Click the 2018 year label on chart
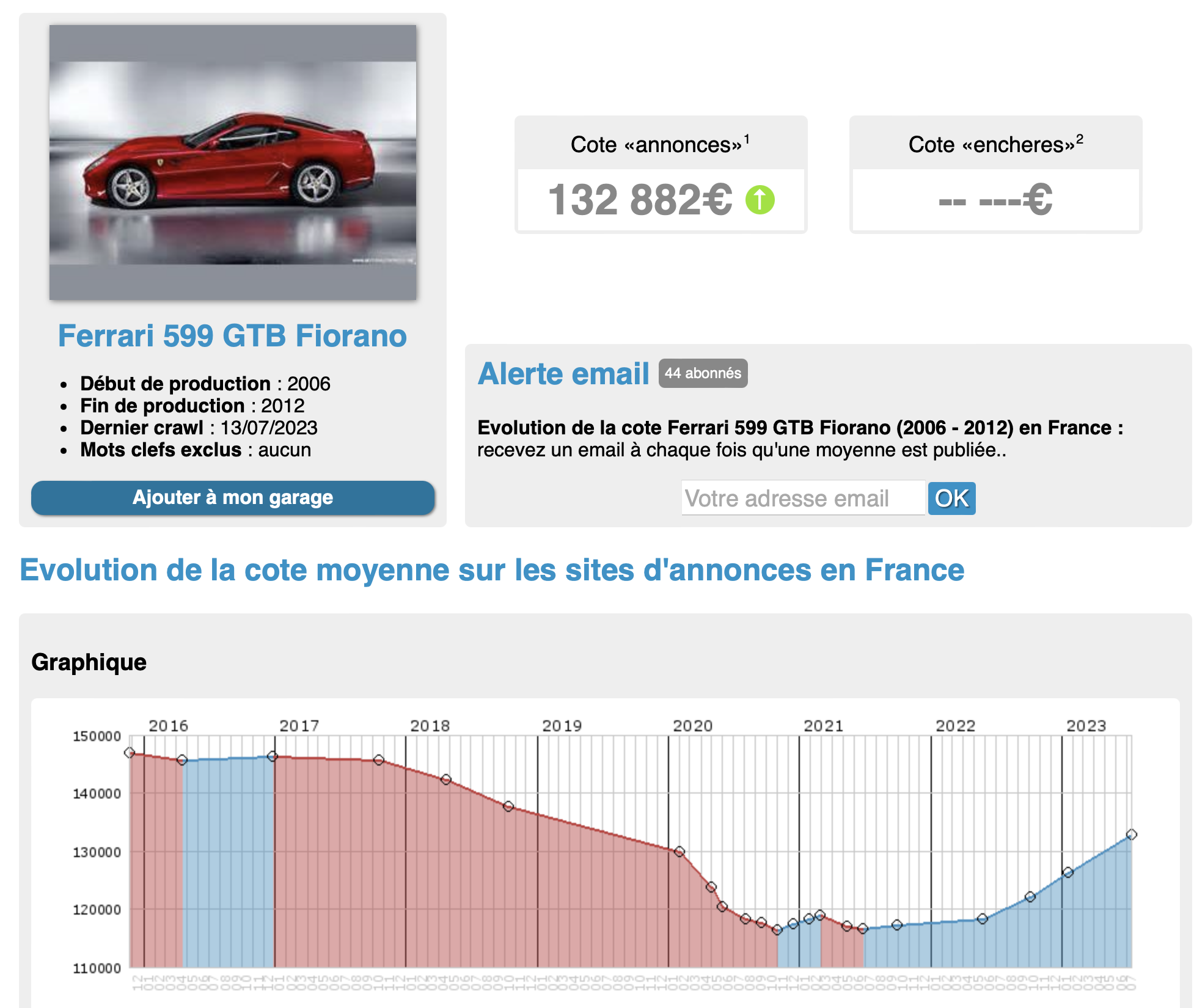1194x1008 pixels. [x=430, y=726]
